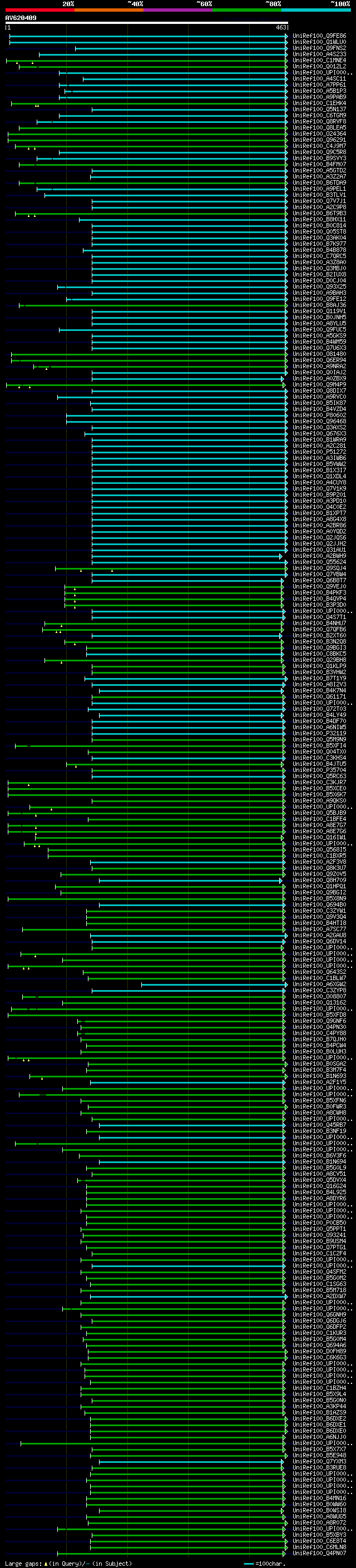Screen dimensions: 356x1568
Task: Select label UniRef100_C4J9M7
Action: click(x=319, y=146)
